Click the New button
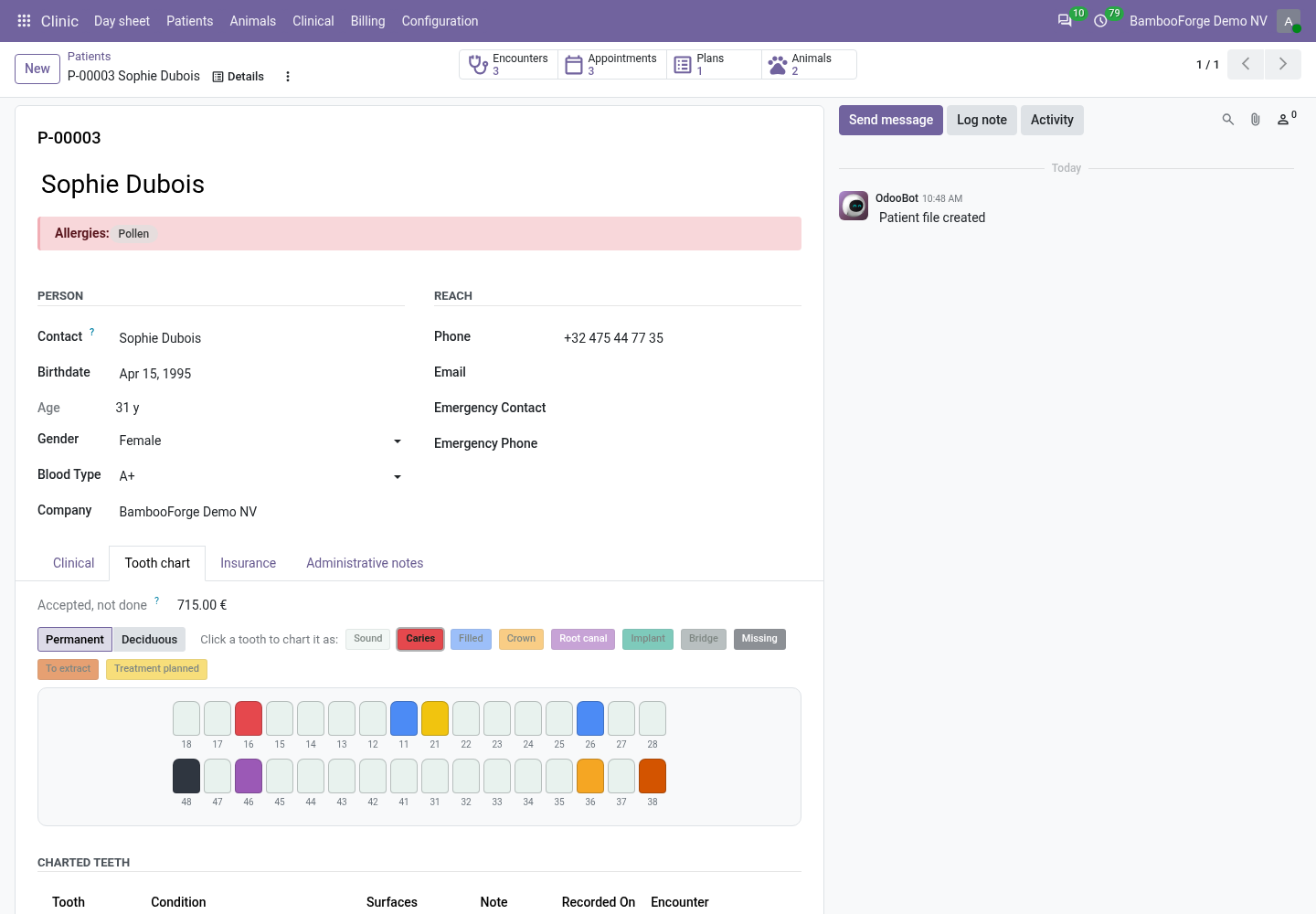 (37, 69)
